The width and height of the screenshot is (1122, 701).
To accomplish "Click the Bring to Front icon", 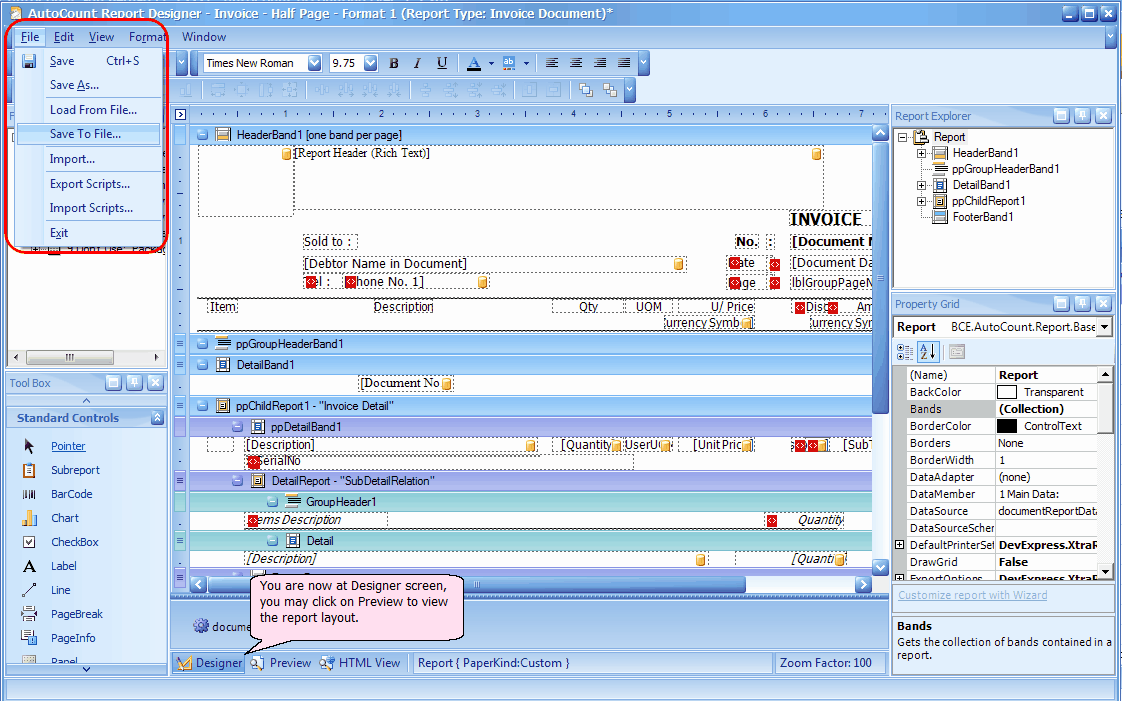I will (x=586, y=89).
